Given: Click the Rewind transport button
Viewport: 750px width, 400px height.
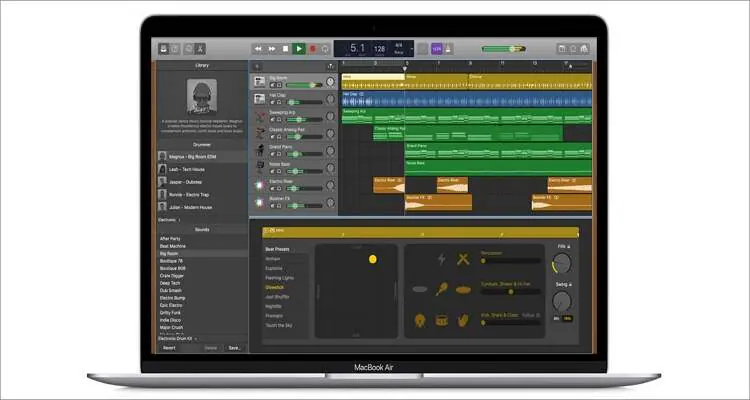Looking at the screenshot, I should click(258, 49).
